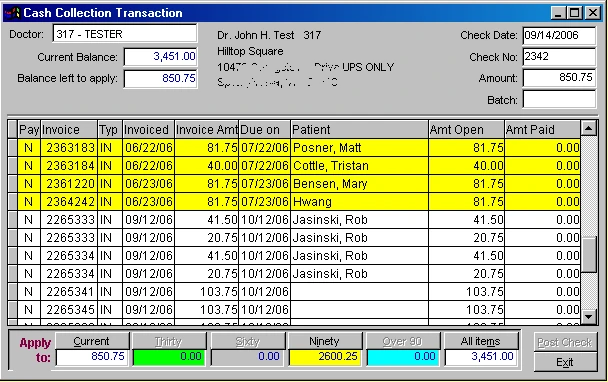Click the empty Batch field

(559, 99)
